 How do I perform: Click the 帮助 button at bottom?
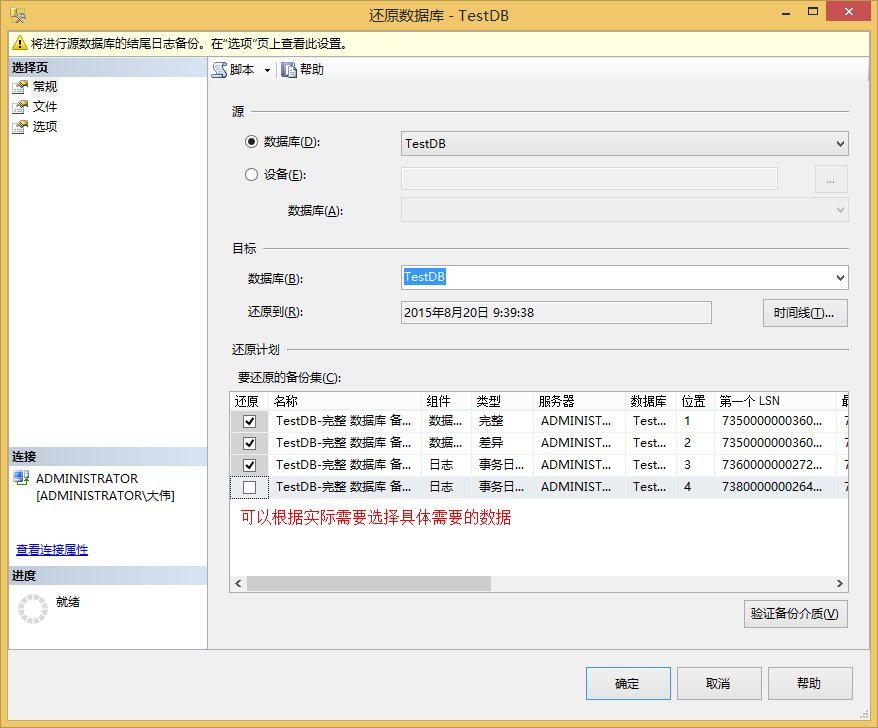(x=810, y=683)
